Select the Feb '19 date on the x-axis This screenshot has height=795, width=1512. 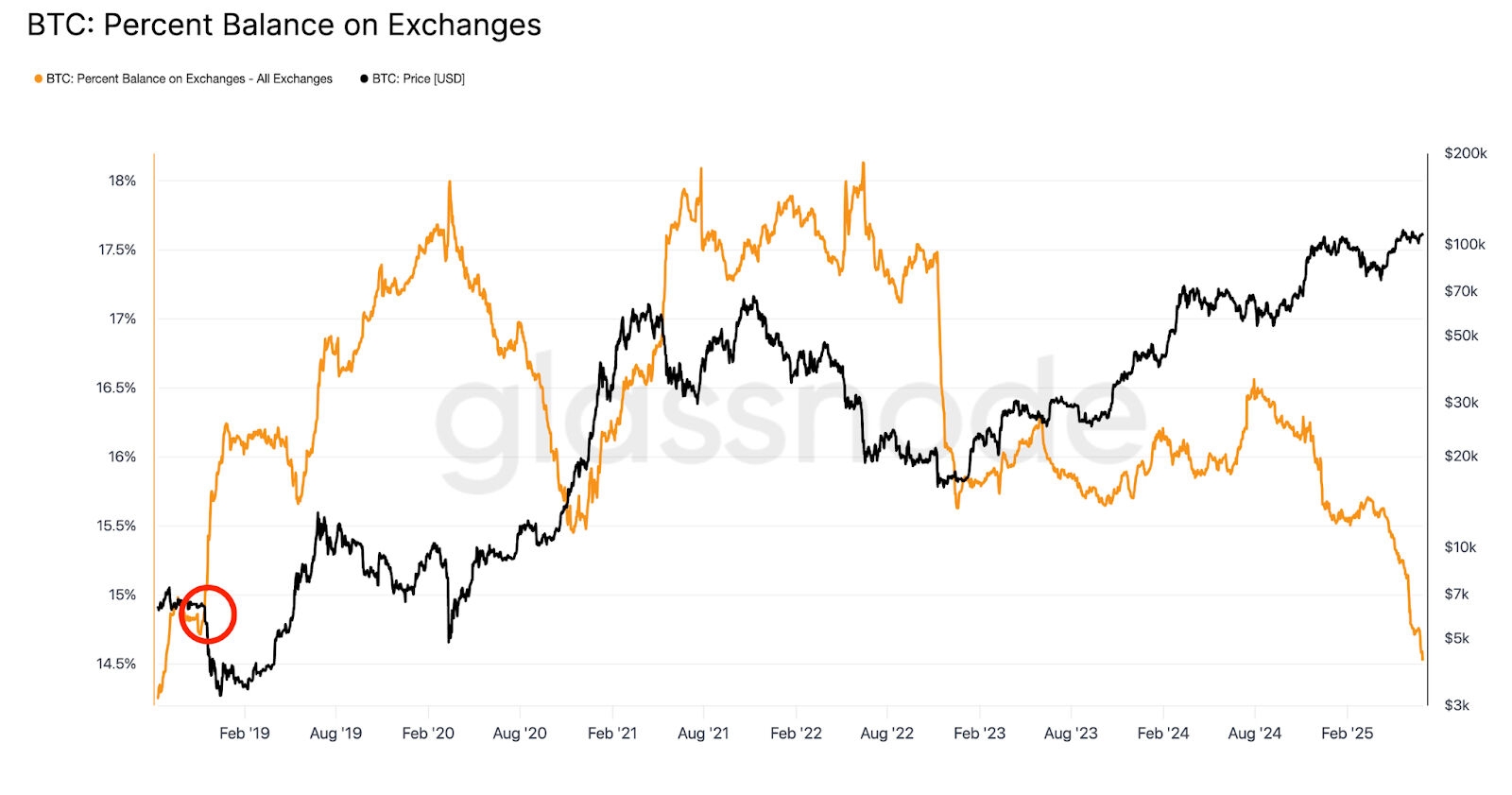tap(244, 733)
